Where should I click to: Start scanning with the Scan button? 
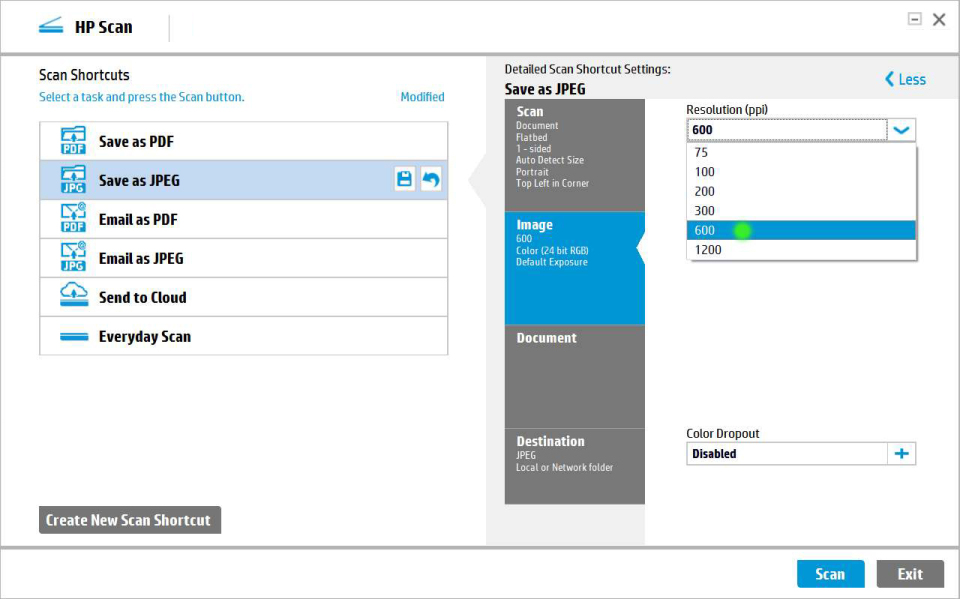click(830, 574)
